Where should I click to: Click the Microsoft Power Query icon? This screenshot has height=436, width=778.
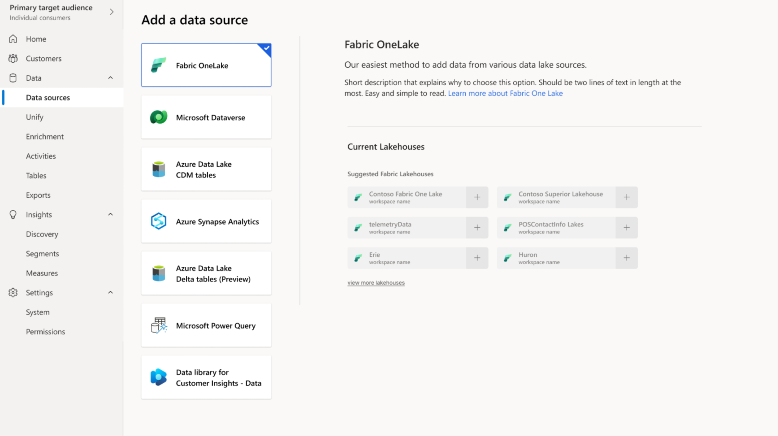[158, 325]
